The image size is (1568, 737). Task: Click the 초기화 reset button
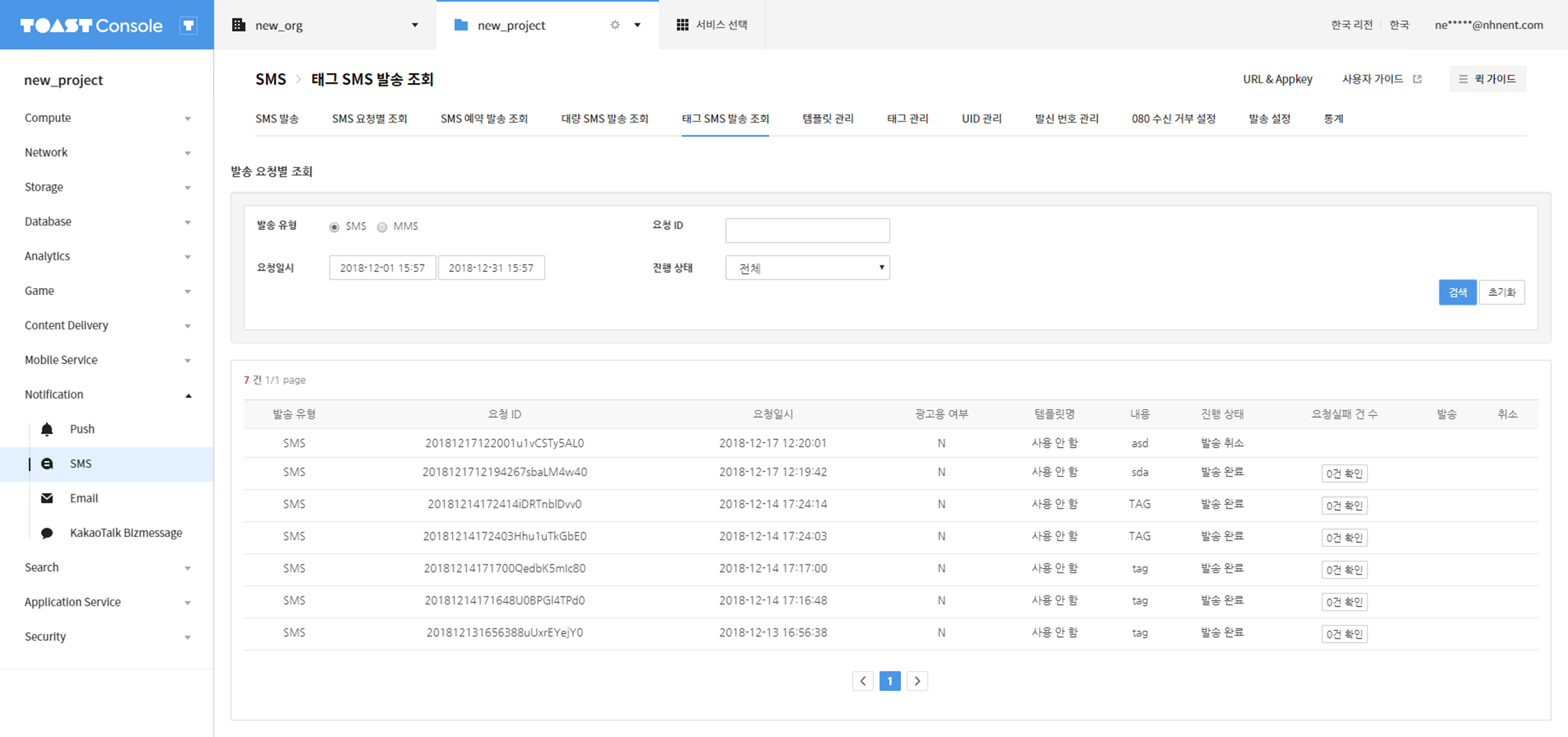(x=1501, y=292)
